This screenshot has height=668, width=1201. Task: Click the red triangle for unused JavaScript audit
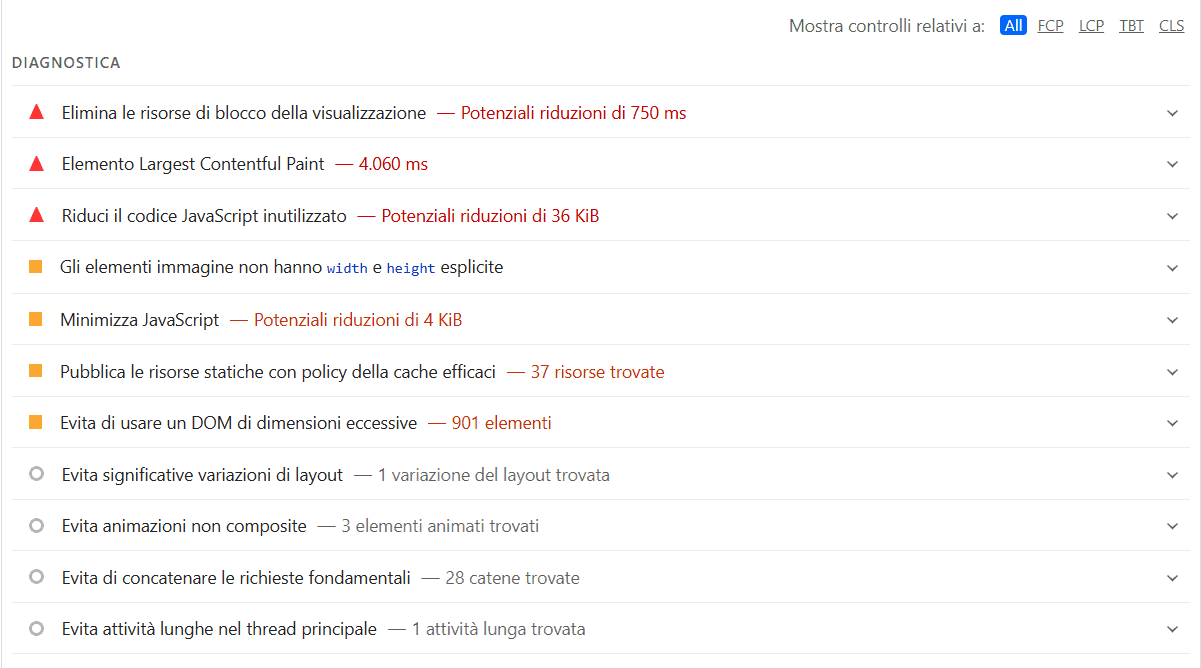36,215
